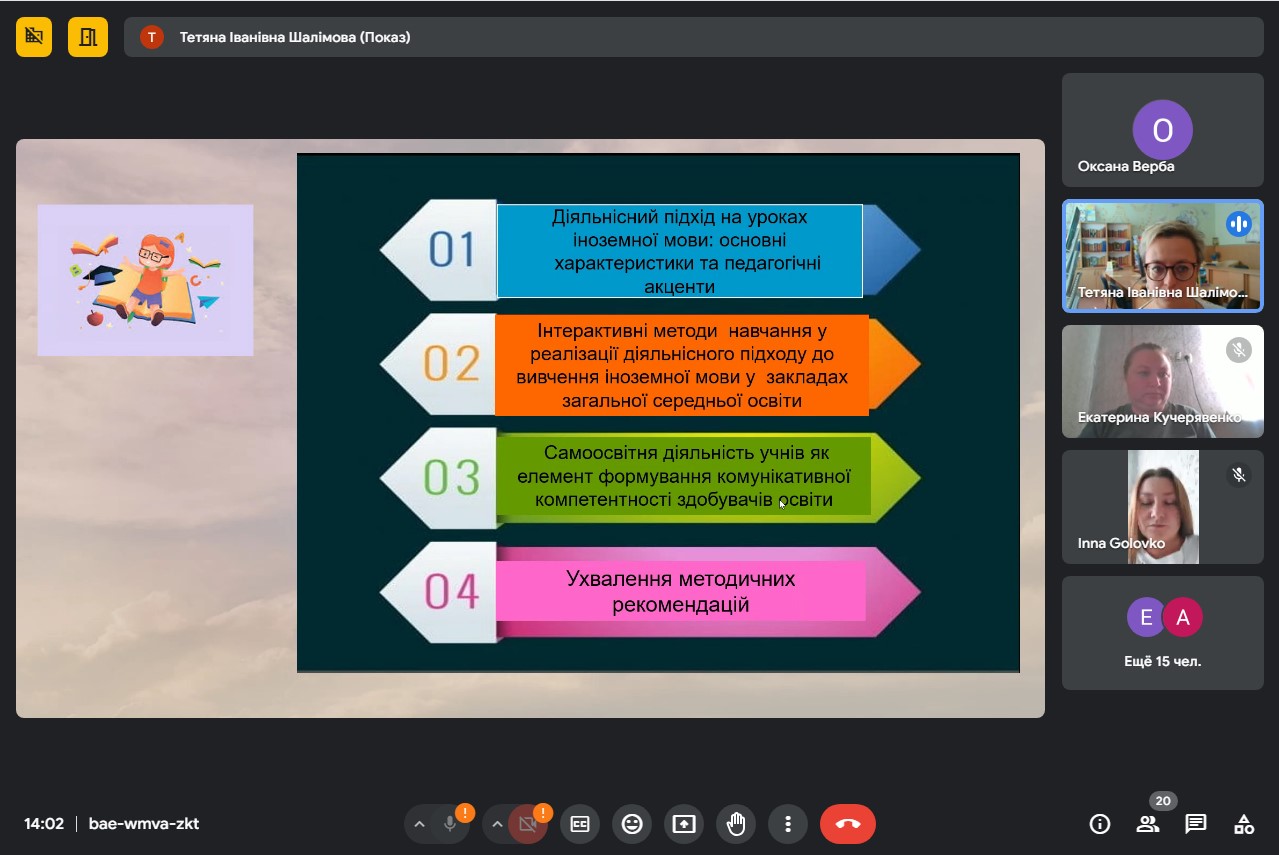
Task: Click the muted mic icon on Екатерина Кучерявенко's tile
Action: pos(1239,349)
